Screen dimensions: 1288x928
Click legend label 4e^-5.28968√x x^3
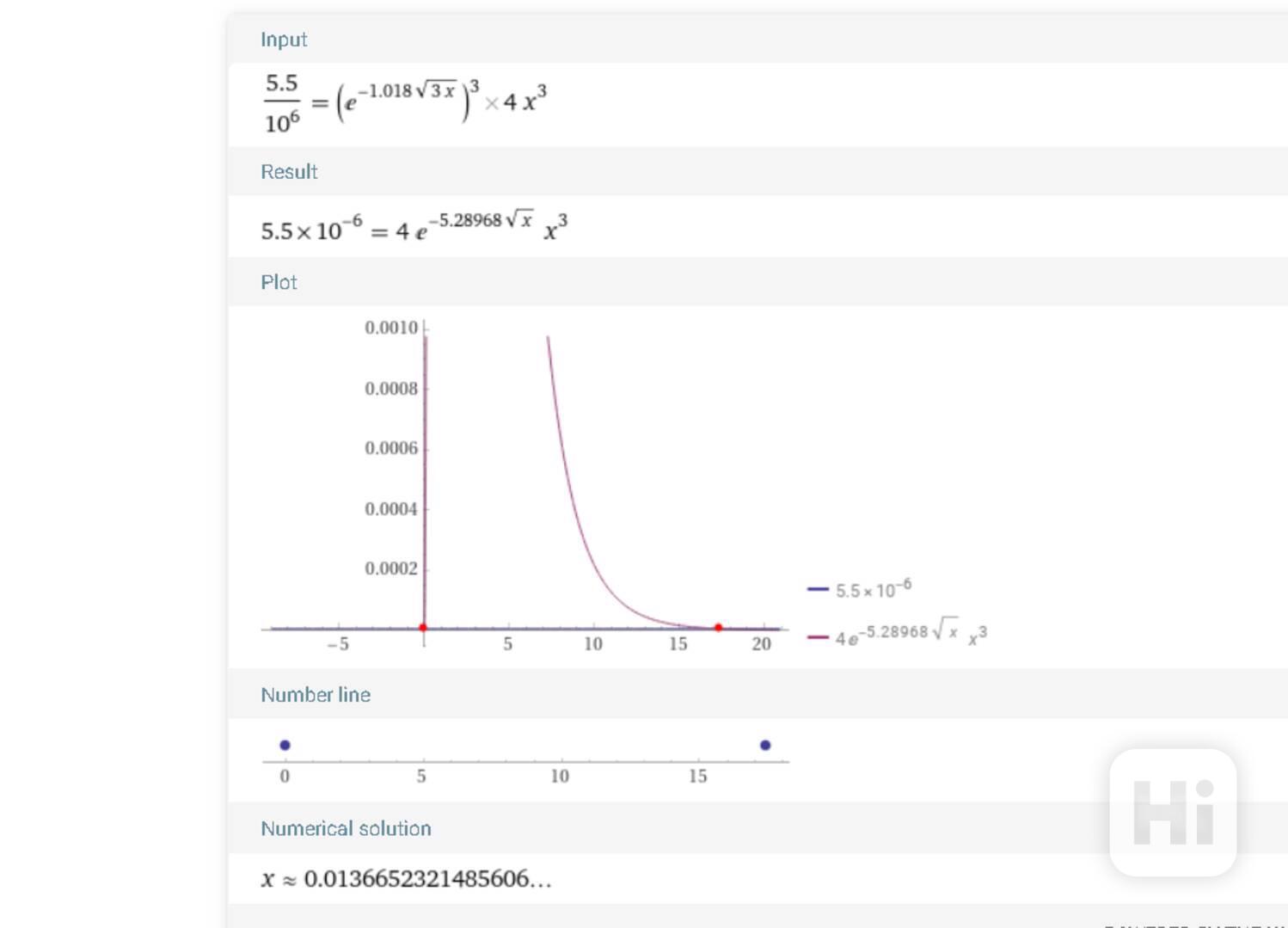pos(911,633)
